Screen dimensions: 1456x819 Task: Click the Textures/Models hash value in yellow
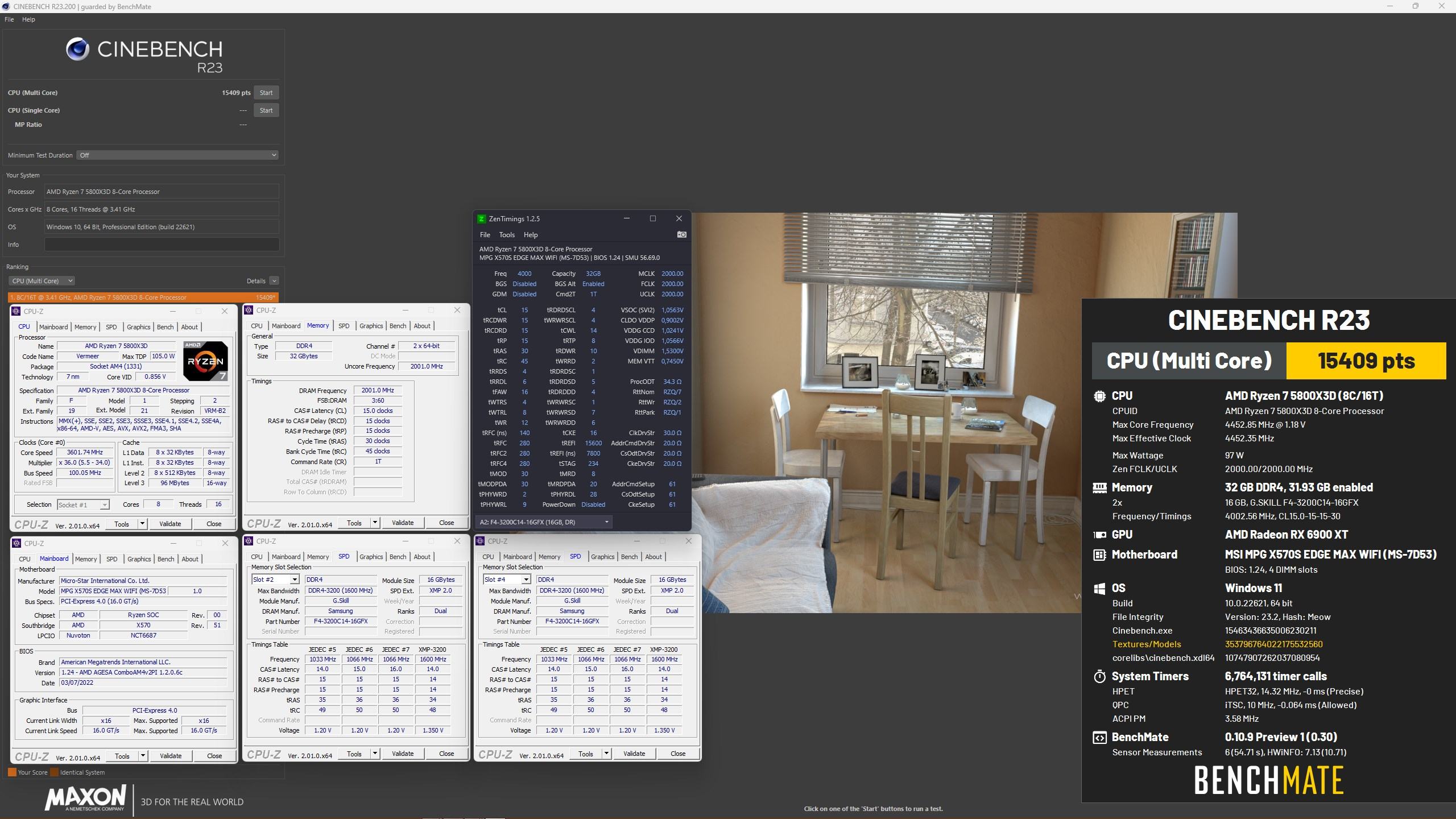[x=1274, y=644]
